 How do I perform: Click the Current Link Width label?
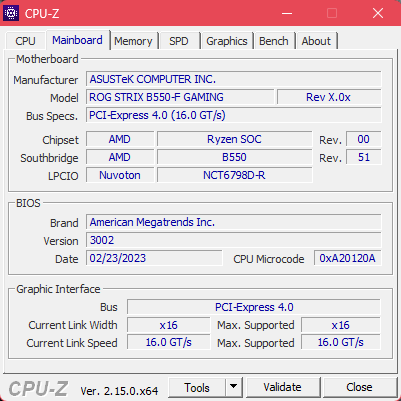pos(73,325)
